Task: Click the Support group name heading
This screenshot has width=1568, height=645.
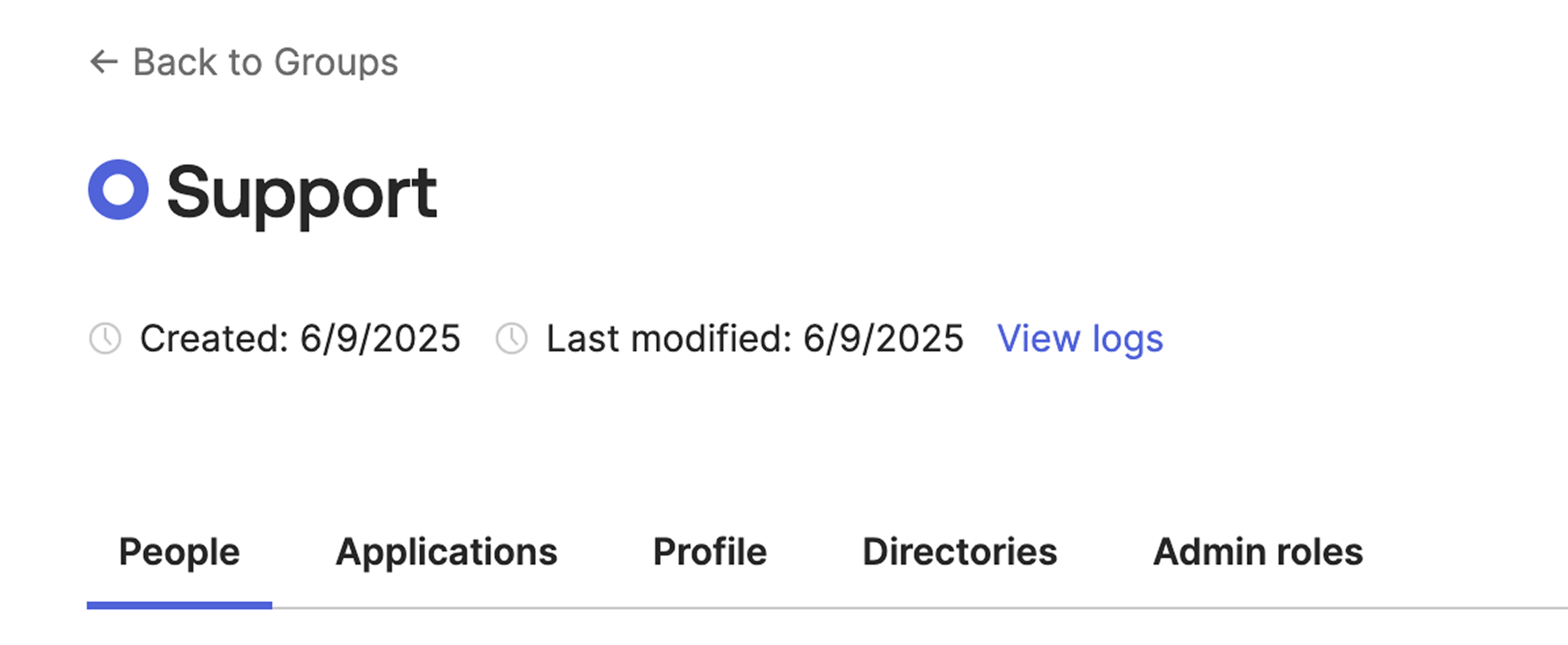Action: [303, 192]
